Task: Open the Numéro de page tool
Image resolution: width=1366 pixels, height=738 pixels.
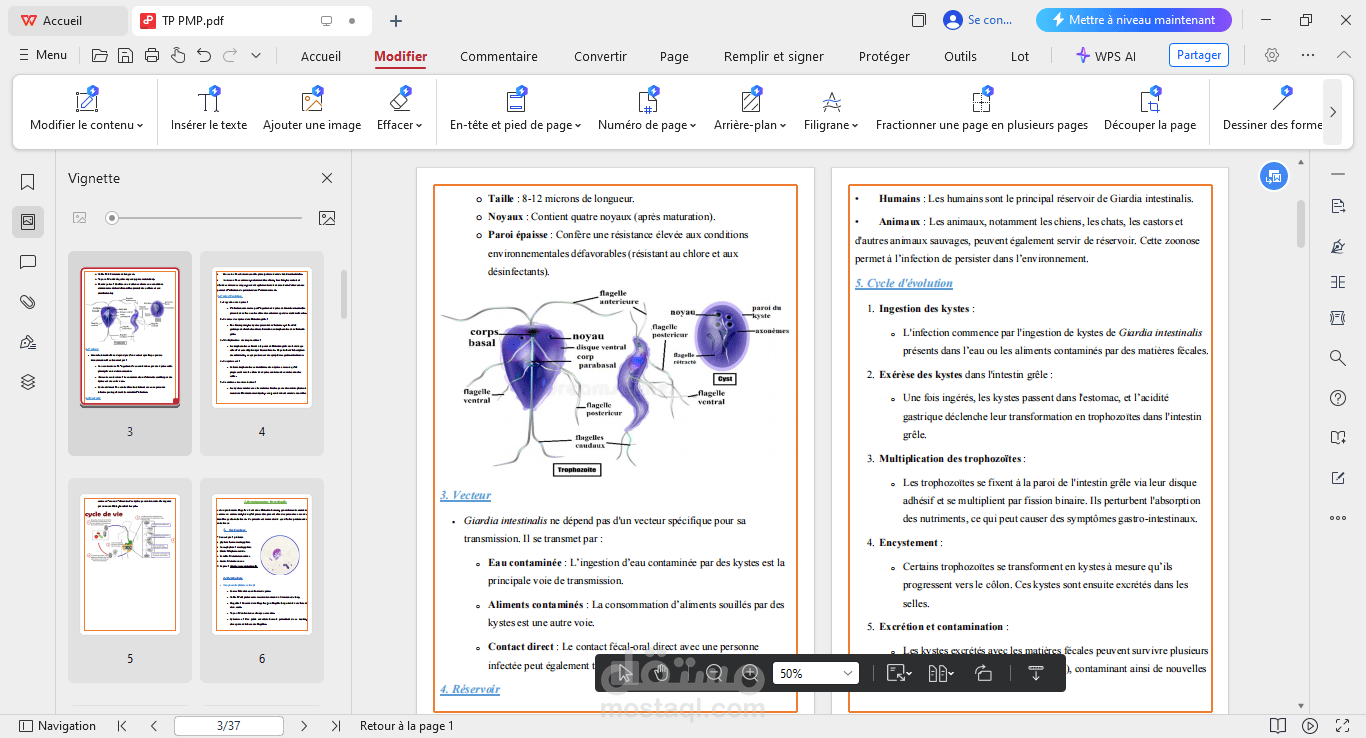Action: click(x=648, y=110)
